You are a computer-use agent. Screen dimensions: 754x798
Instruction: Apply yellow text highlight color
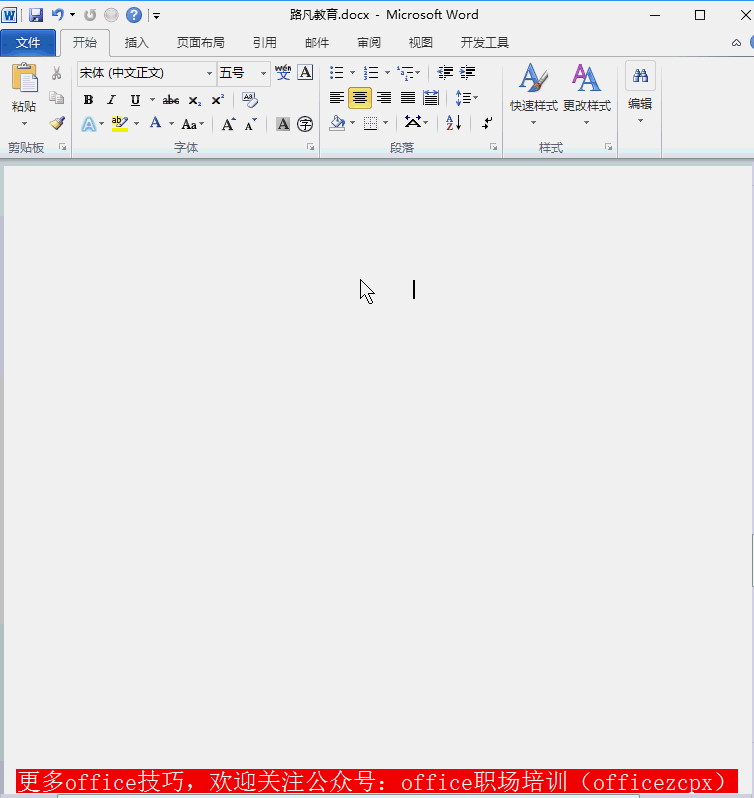pyautogui.click(x=120, y=124)
